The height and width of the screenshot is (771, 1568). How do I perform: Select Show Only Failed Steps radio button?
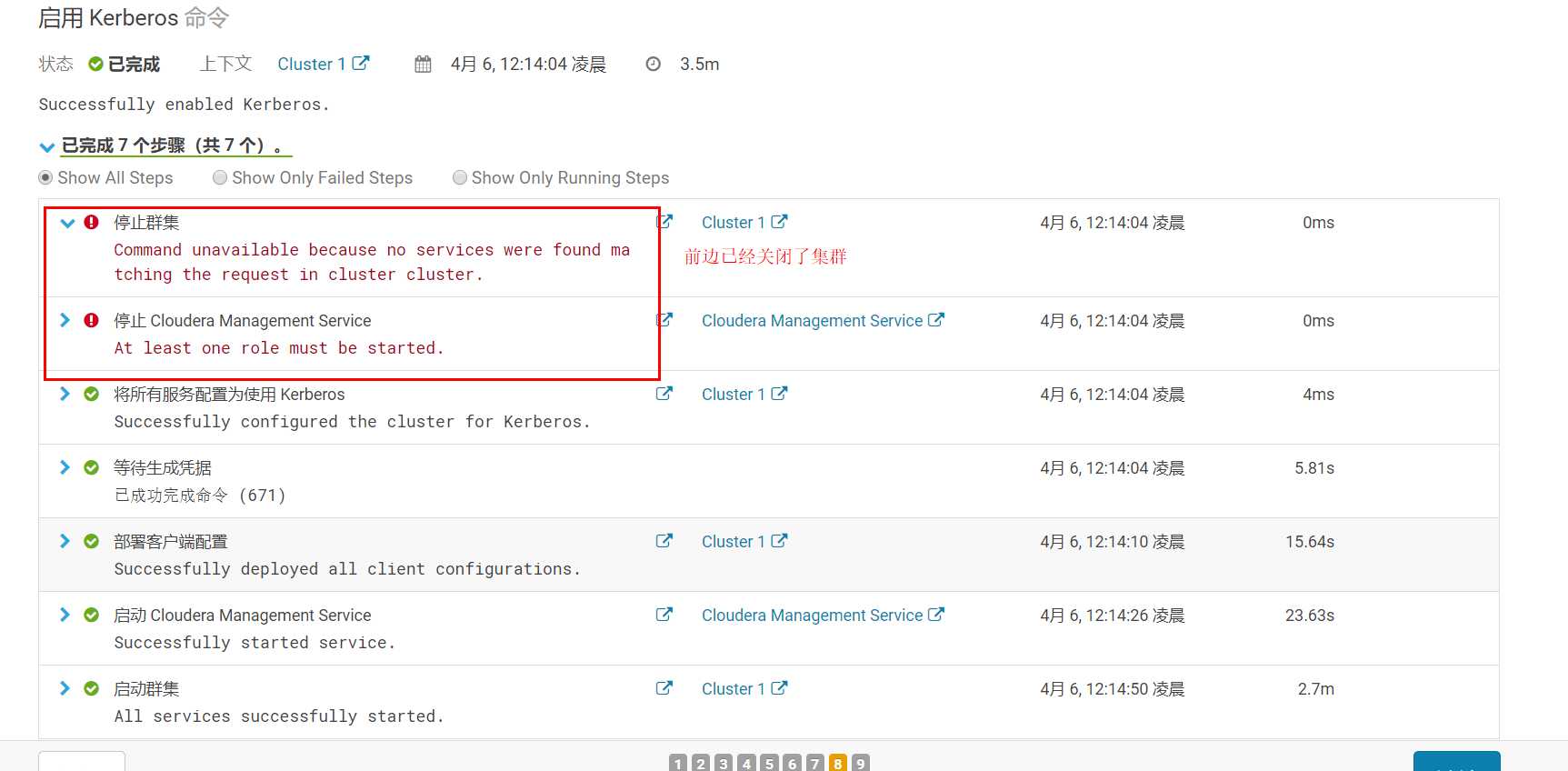tap(220, 177)
